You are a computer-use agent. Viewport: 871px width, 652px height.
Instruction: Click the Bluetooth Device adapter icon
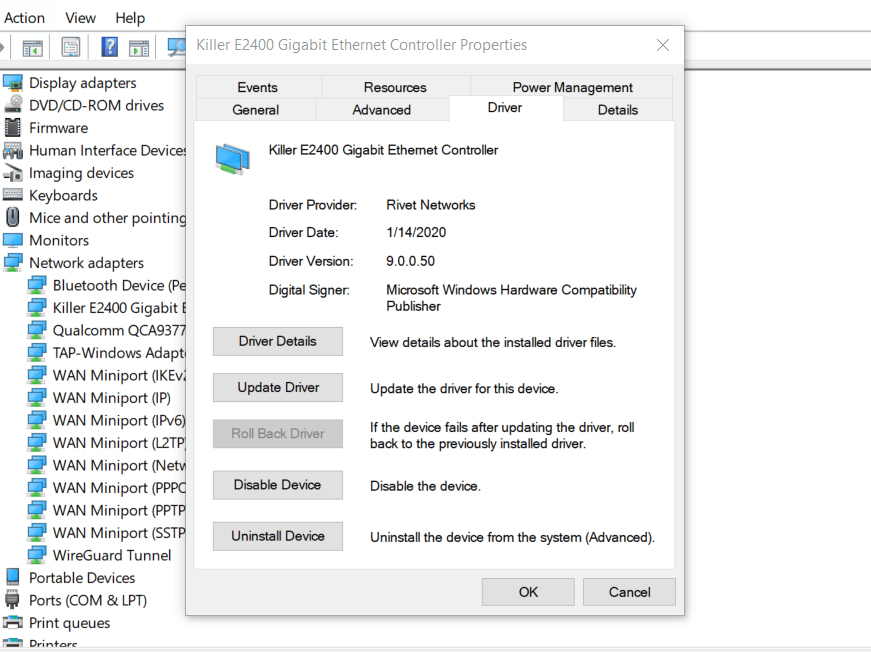[x=37, y=285]
